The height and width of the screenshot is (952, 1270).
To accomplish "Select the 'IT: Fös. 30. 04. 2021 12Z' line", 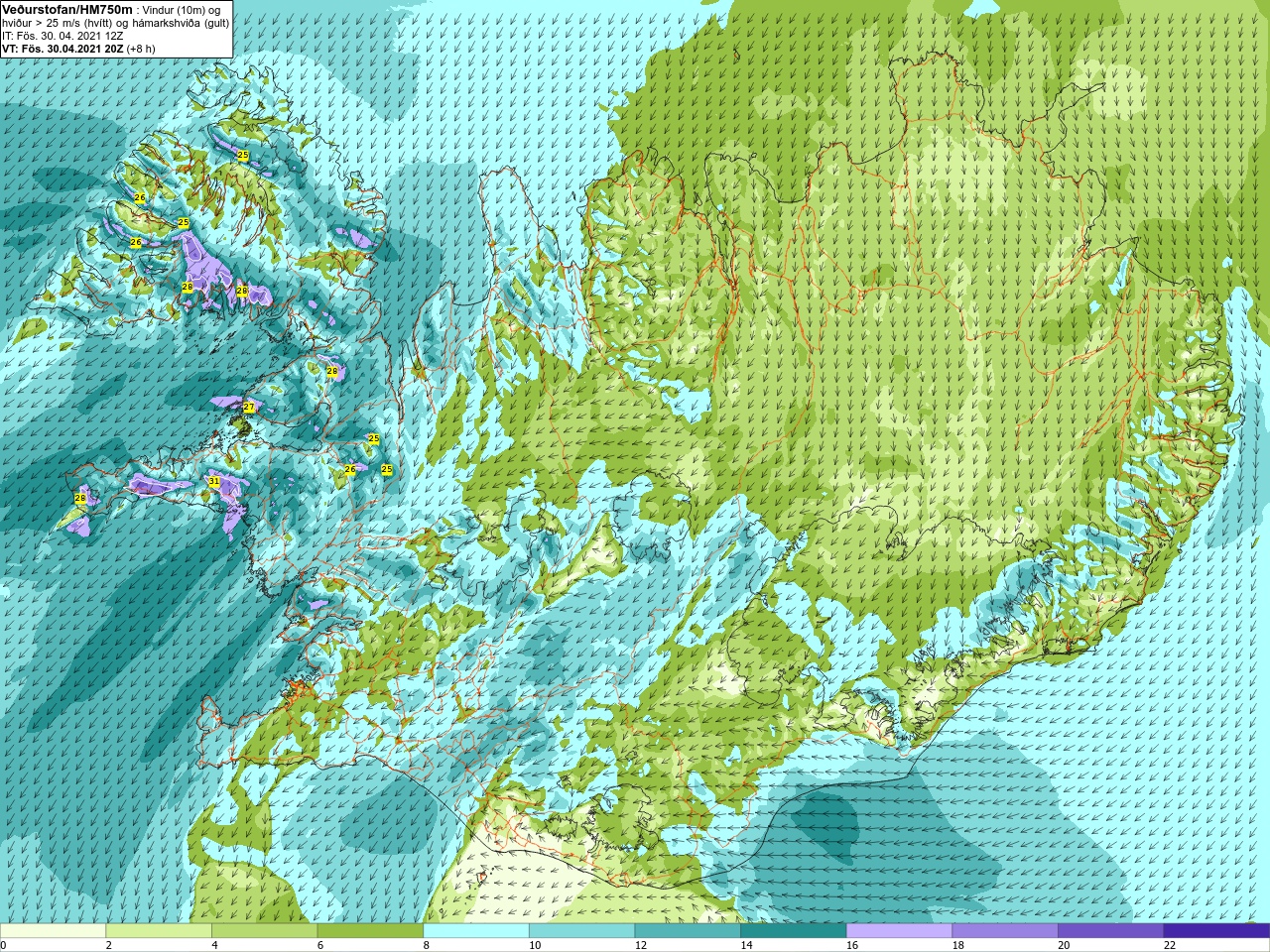I will (62, 36).
